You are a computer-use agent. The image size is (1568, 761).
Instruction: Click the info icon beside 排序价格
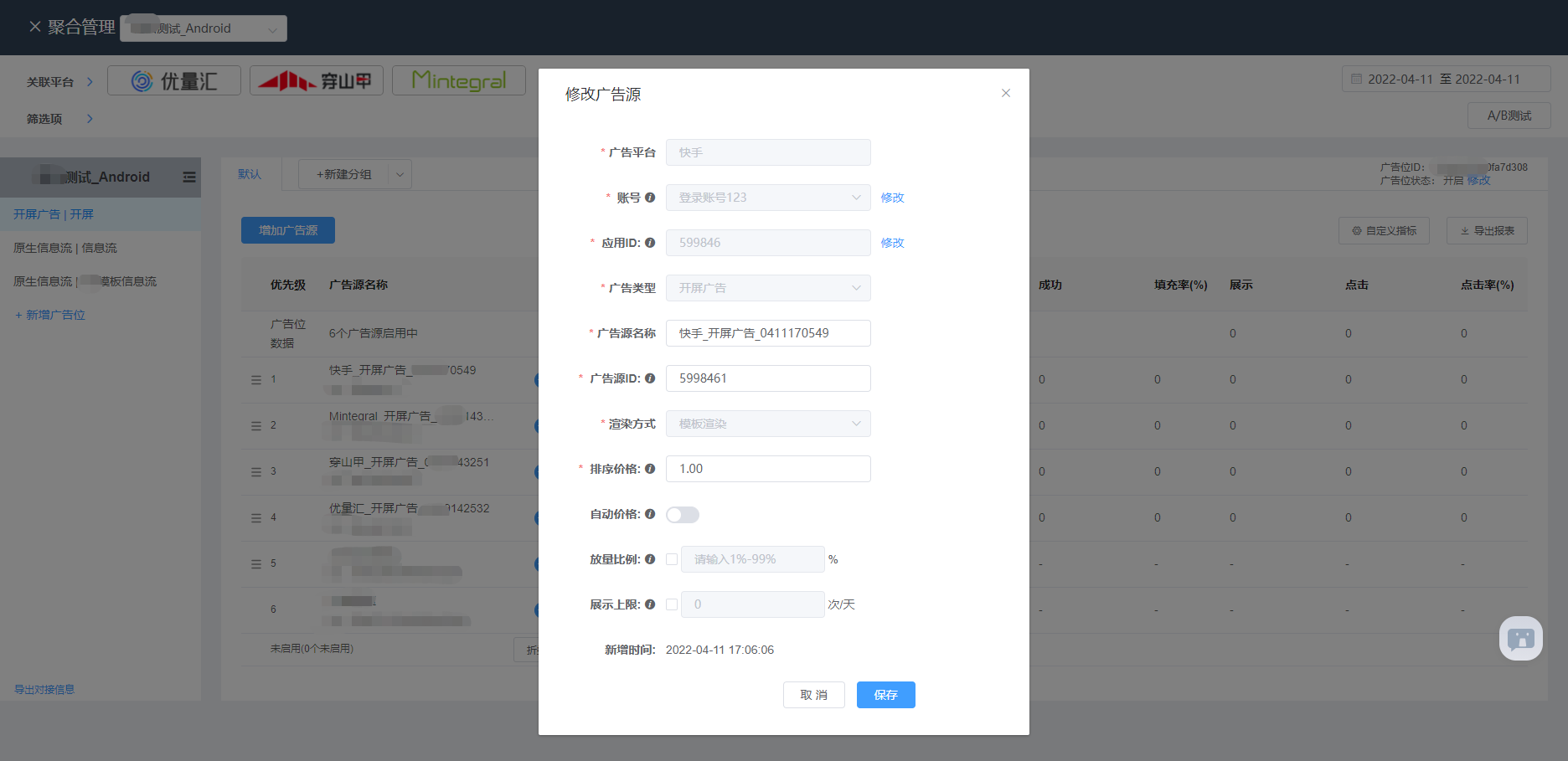tap(650, 469)
